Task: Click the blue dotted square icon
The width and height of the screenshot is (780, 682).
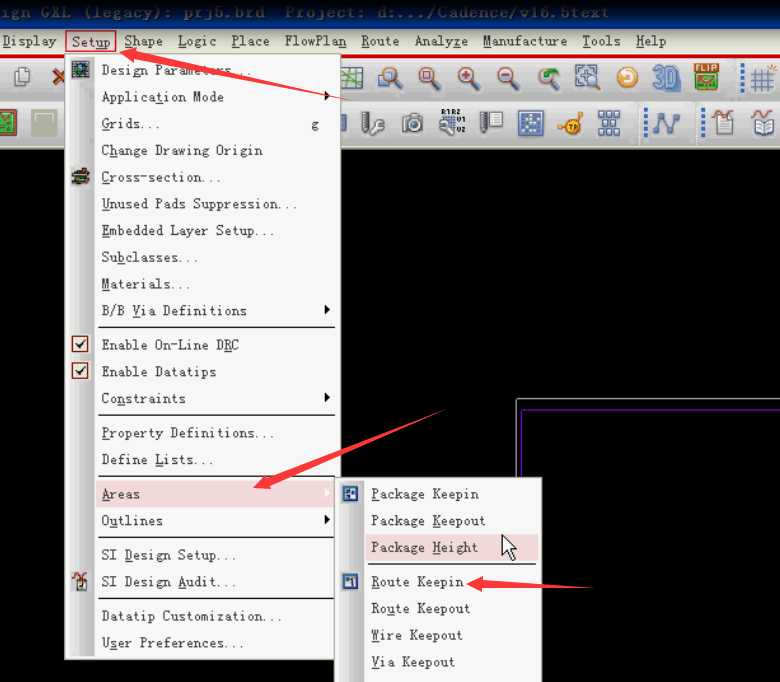Action: click(530, 123)
